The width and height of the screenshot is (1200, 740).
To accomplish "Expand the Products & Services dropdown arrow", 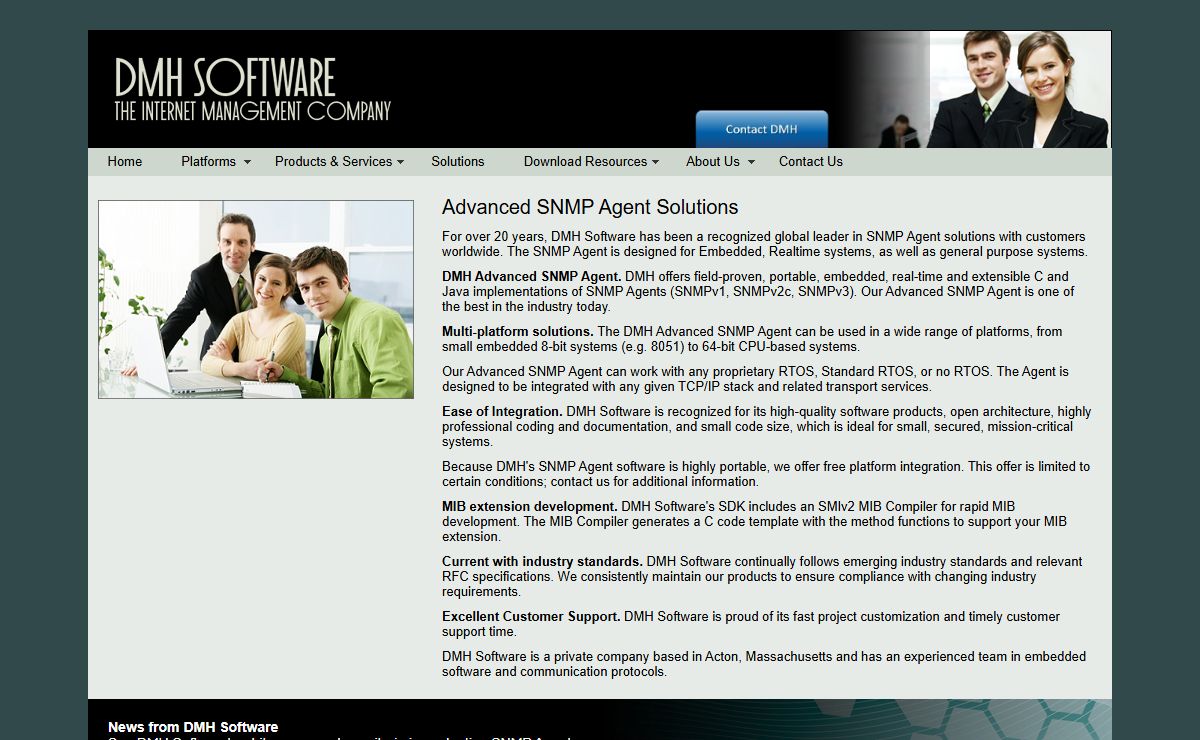I will [400, 162].
